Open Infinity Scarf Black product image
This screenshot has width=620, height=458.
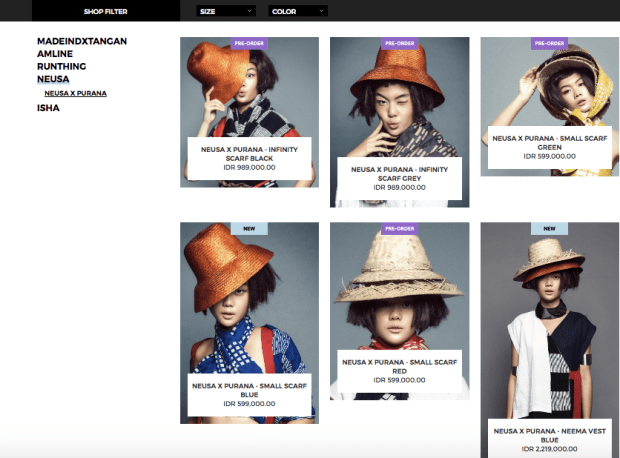tap(249, 90)
